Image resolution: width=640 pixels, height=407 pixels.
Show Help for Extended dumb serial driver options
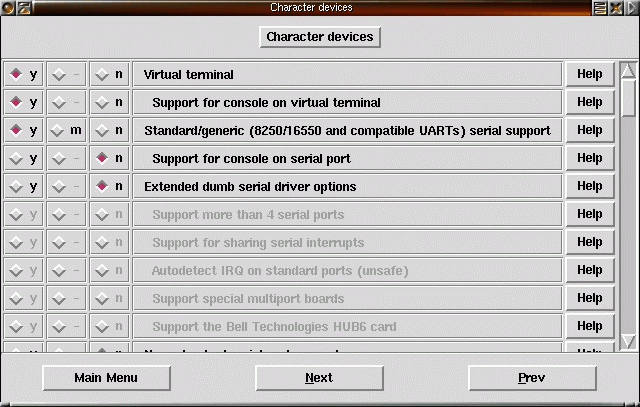[x=589, y=186]
